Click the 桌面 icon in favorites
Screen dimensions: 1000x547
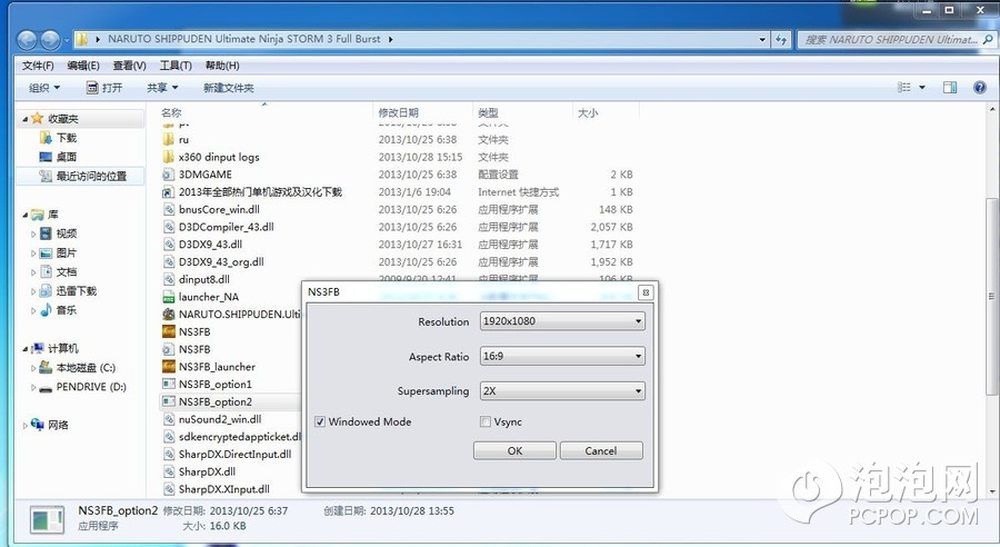pos(46,157)
